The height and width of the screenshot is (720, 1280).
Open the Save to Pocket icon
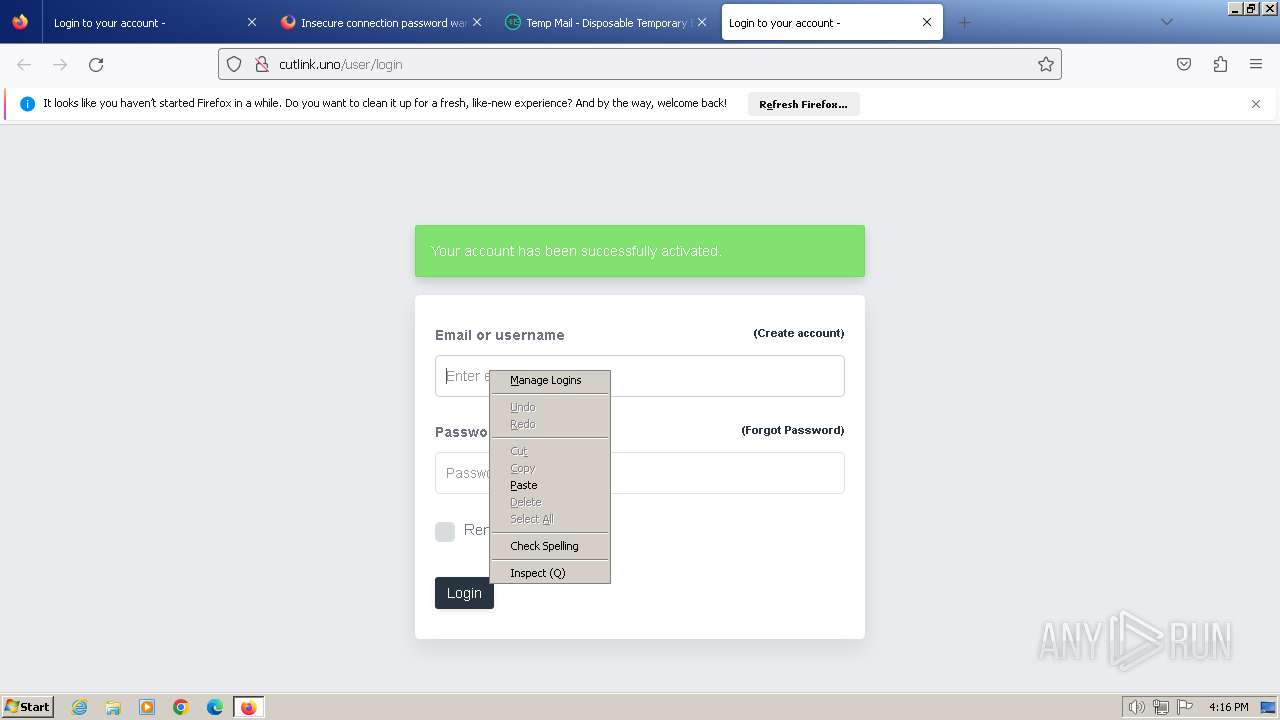1184,64
